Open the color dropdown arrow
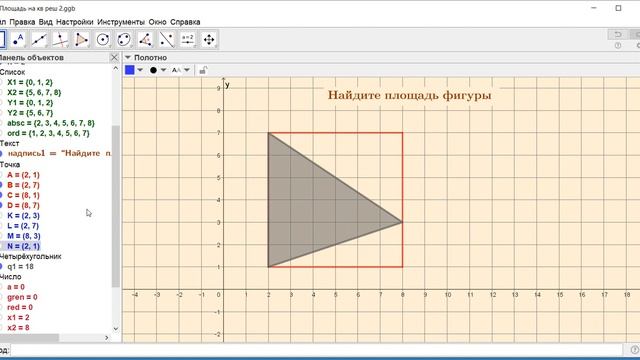 140,70
